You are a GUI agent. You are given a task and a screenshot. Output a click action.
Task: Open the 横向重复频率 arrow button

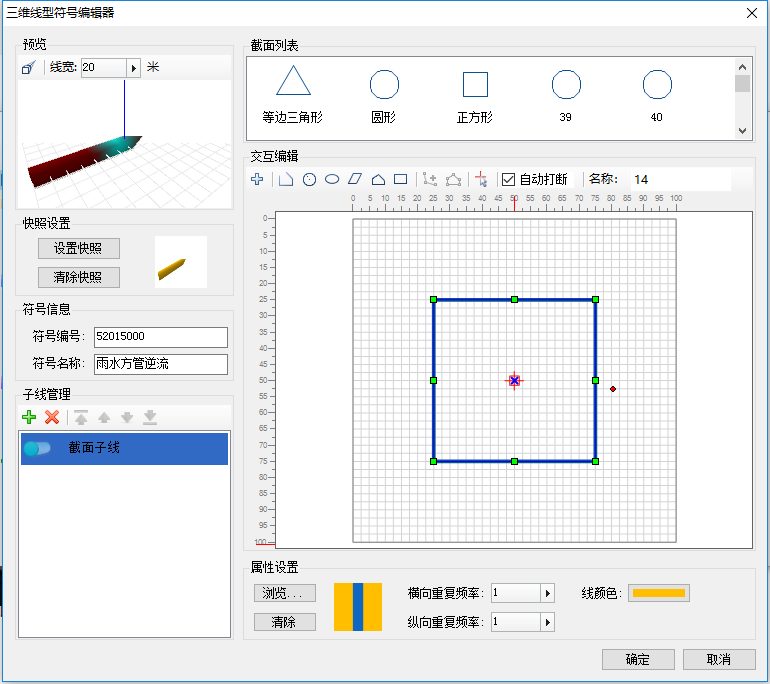548,593
